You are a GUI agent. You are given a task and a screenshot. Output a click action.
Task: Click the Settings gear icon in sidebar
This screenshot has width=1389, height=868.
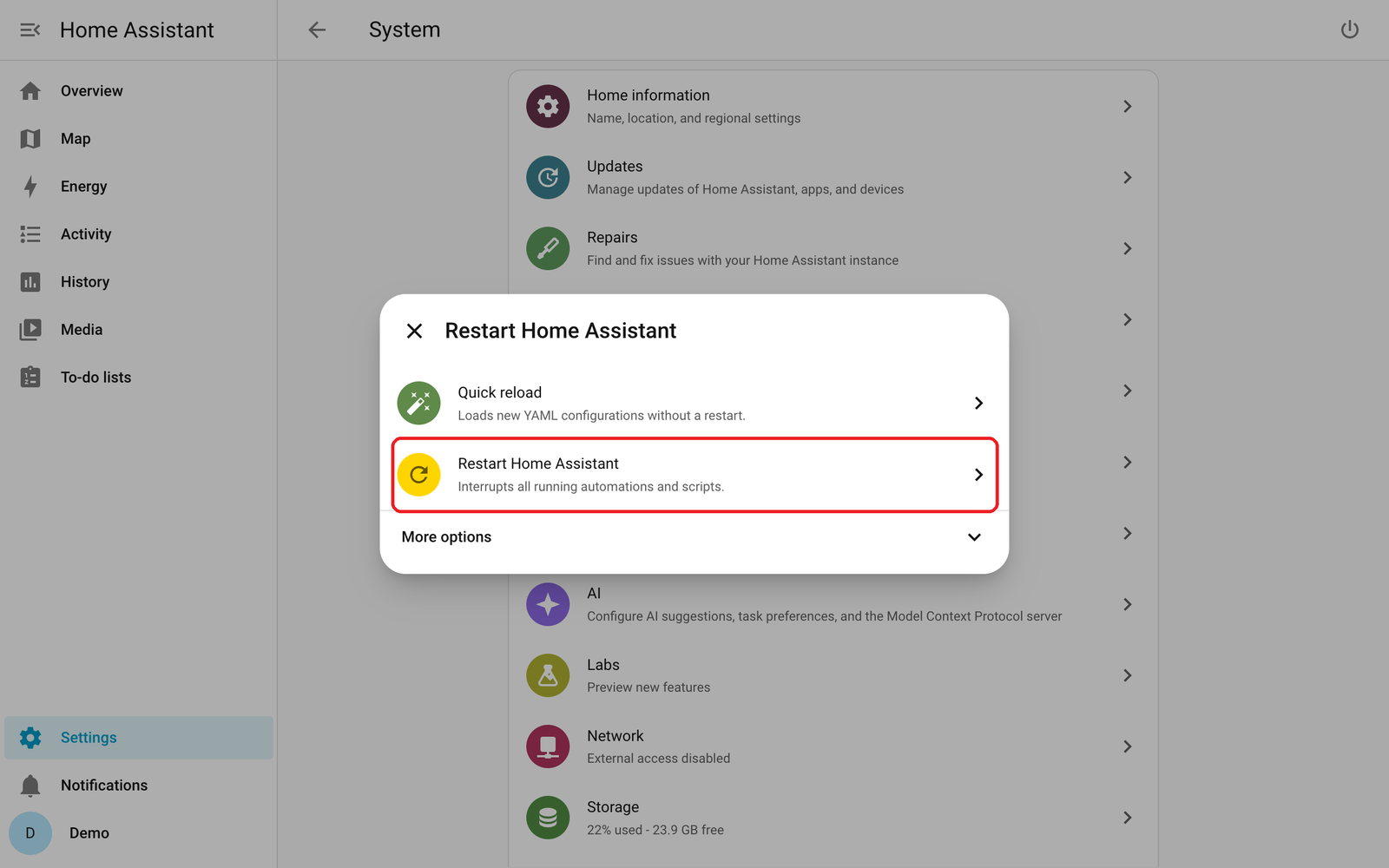(30, 738)
